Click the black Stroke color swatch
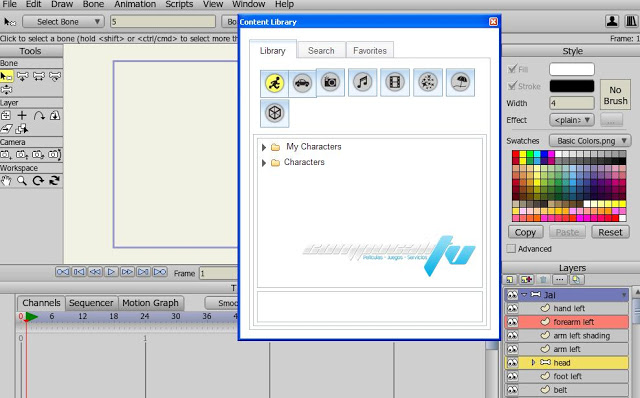Viewport: 640px width, 398px height. 571,86
